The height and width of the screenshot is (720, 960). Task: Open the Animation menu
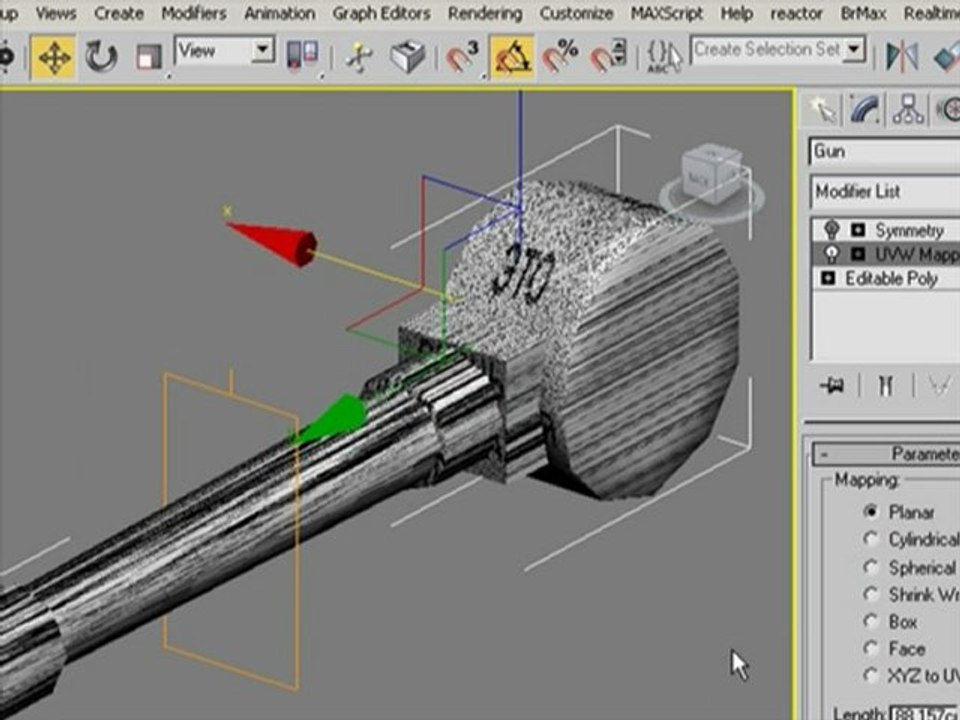[280, 13]
